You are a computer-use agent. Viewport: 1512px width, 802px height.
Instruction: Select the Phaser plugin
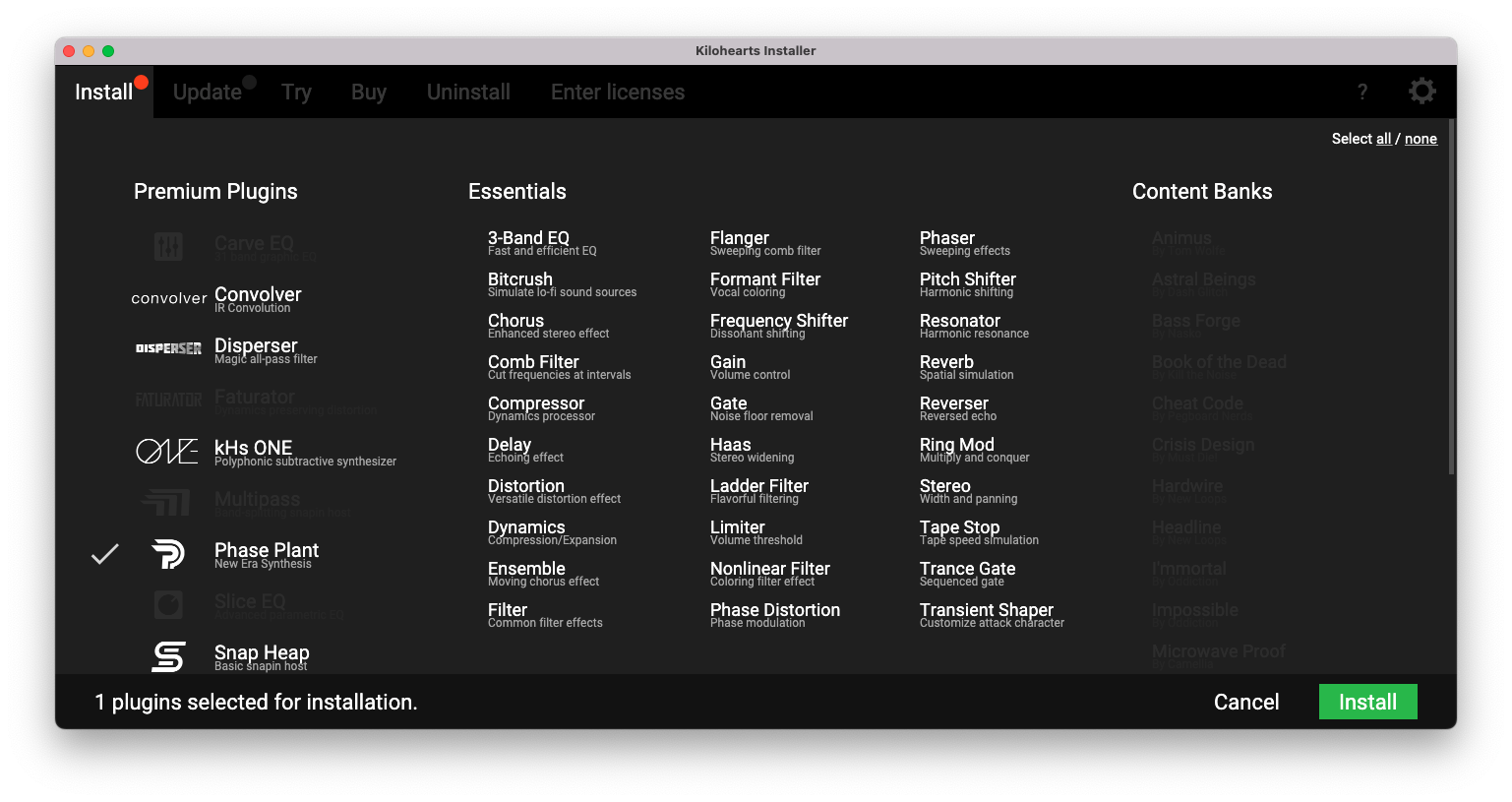964,243
